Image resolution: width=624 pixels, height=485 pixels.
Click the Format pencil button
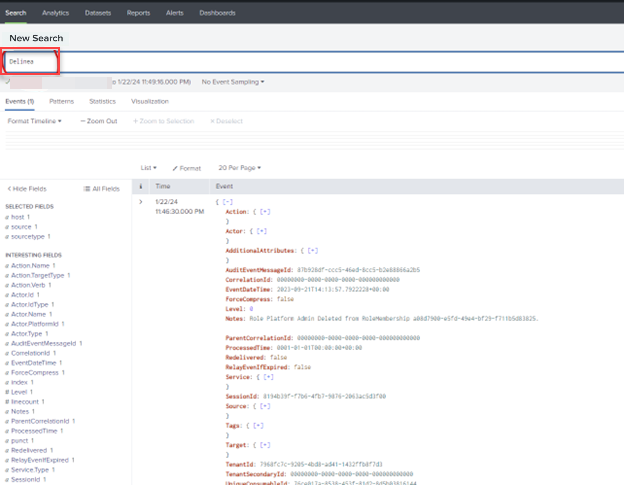[187, 168]
